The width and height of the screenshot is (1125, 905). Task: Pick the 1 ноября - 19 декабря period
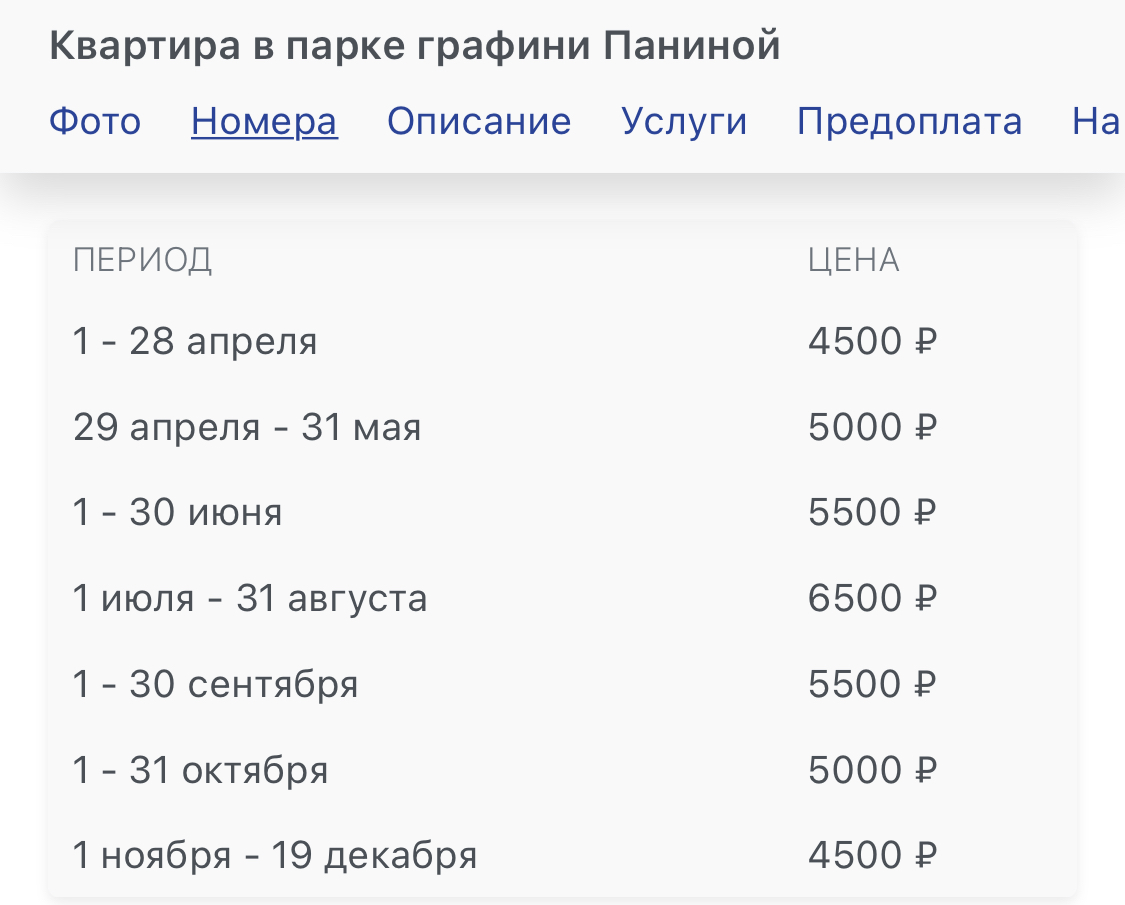275,856
